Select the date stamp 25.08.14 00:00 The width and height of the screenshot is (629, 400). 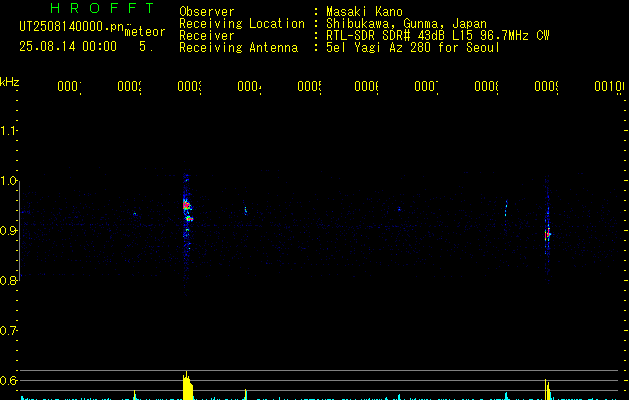click(x=68, y=46)
